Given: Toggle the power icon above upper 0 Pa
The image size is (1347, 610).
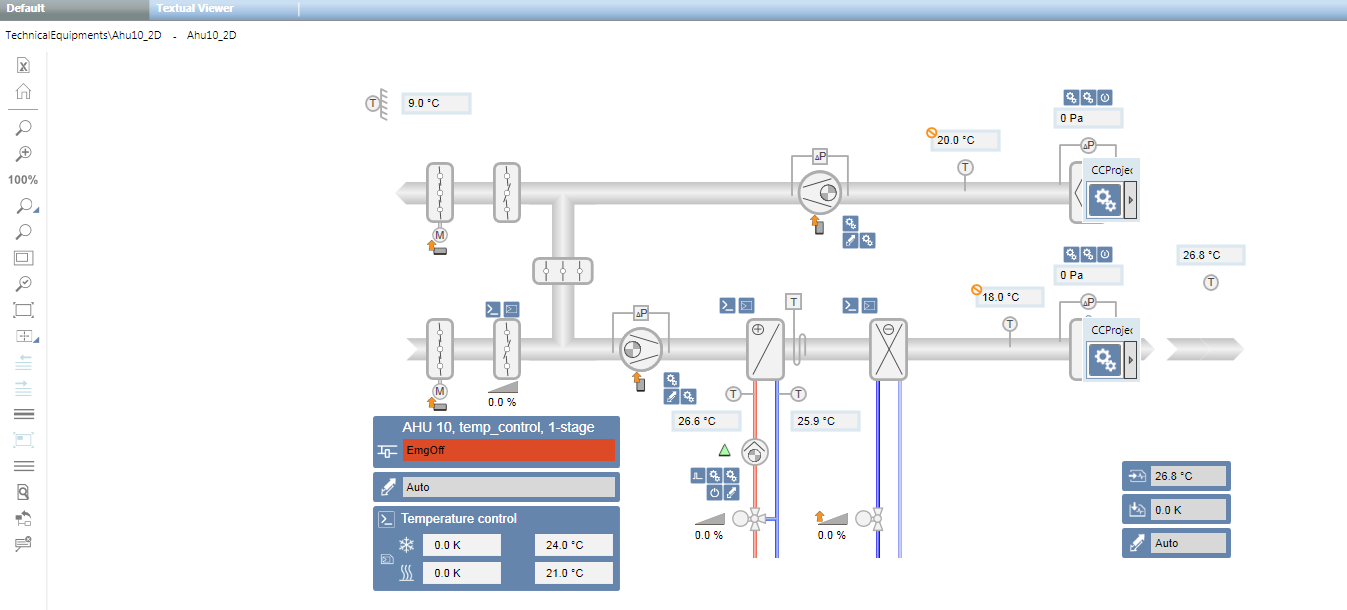Looking at the screenshot, I should point(1105,98).
